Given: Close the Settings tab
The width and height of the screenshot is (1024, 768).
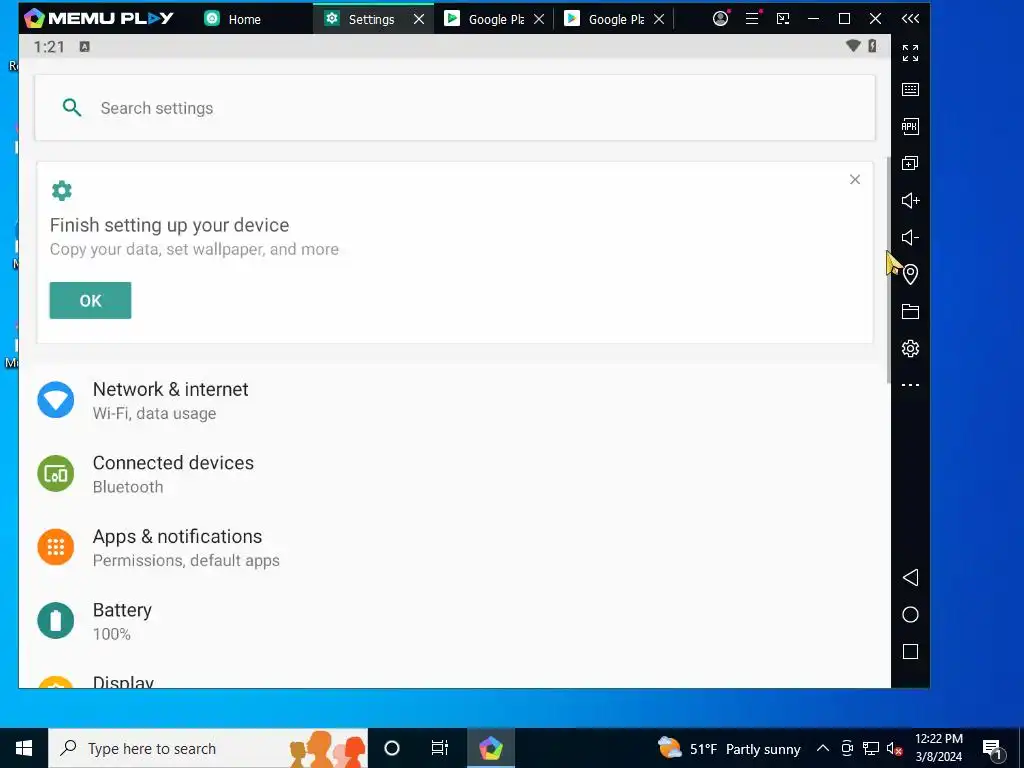Looking at the screenshot, I should click(x=419, y=19).
